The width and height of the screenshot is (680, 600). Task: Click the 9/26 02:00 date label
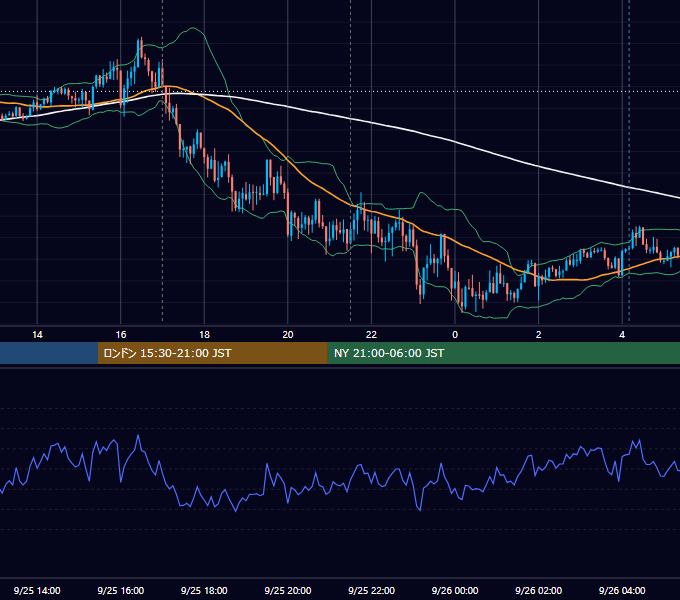[x=539, y=590]
